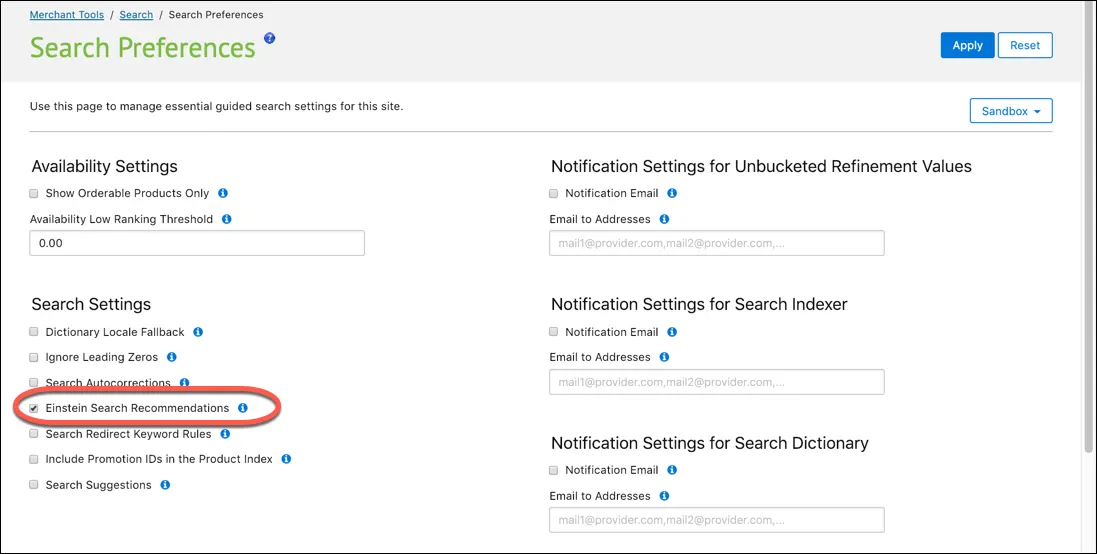Uncheck Einstein Search Recommendations
Viewport: 1097px width, 554px height.
click(x=34, y=409)
